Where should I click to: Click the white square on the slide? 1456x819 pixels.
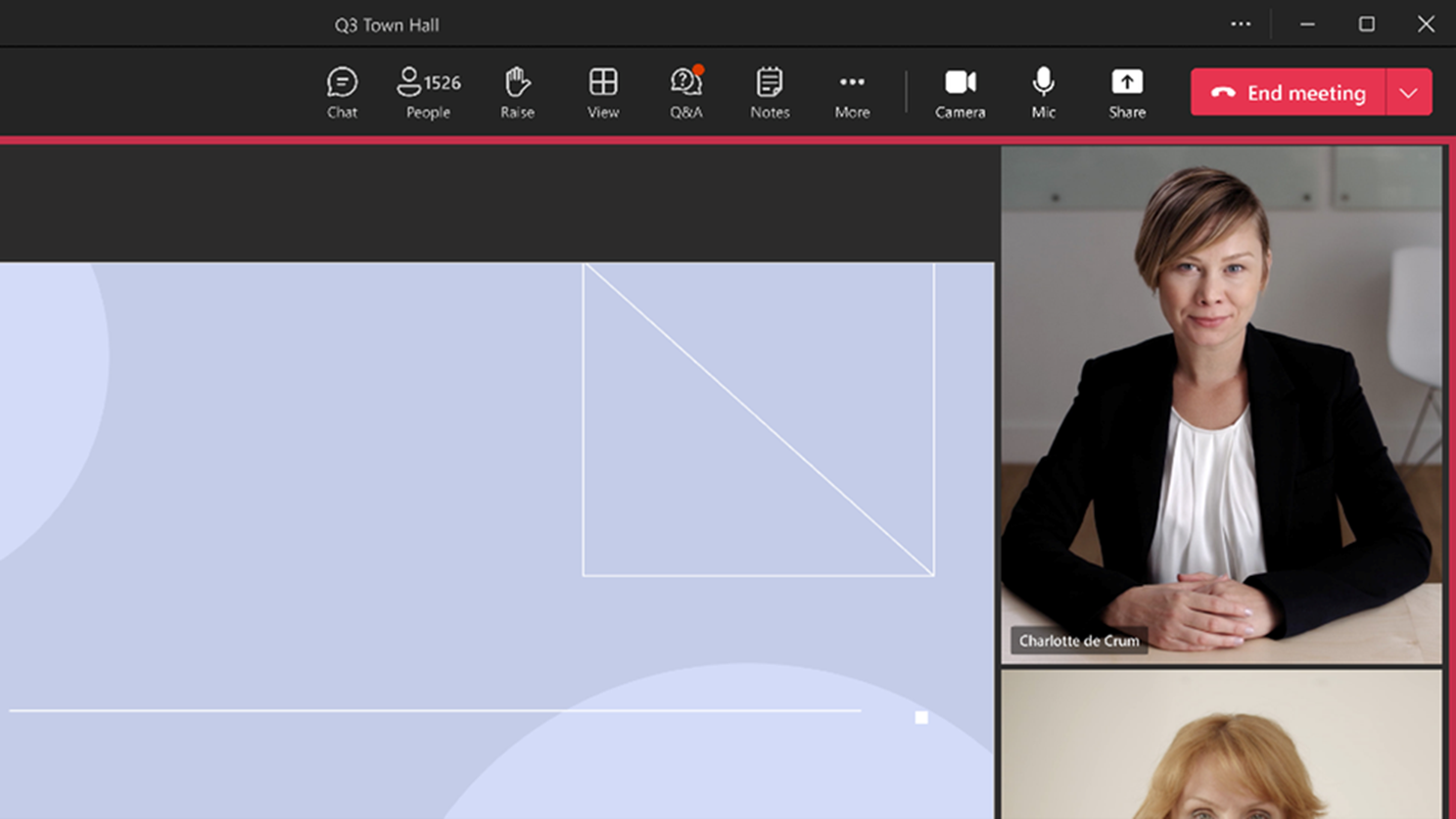921,717
